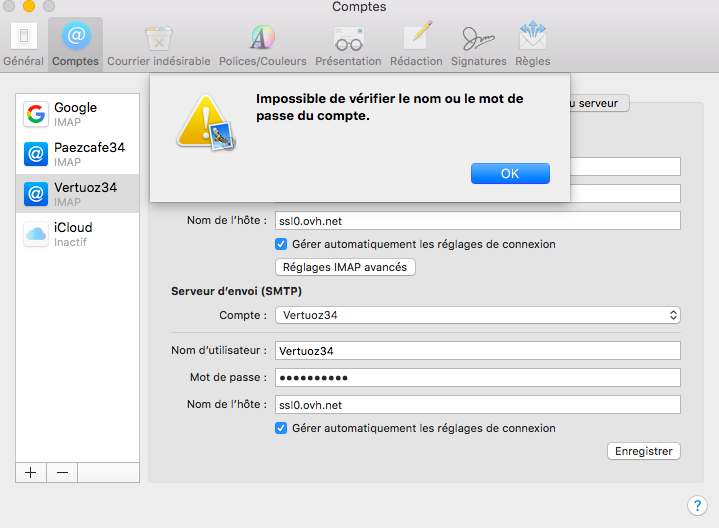Open the Général preferences pane
The width and height of the screenshot is (719, 528).
click(23, 44)
